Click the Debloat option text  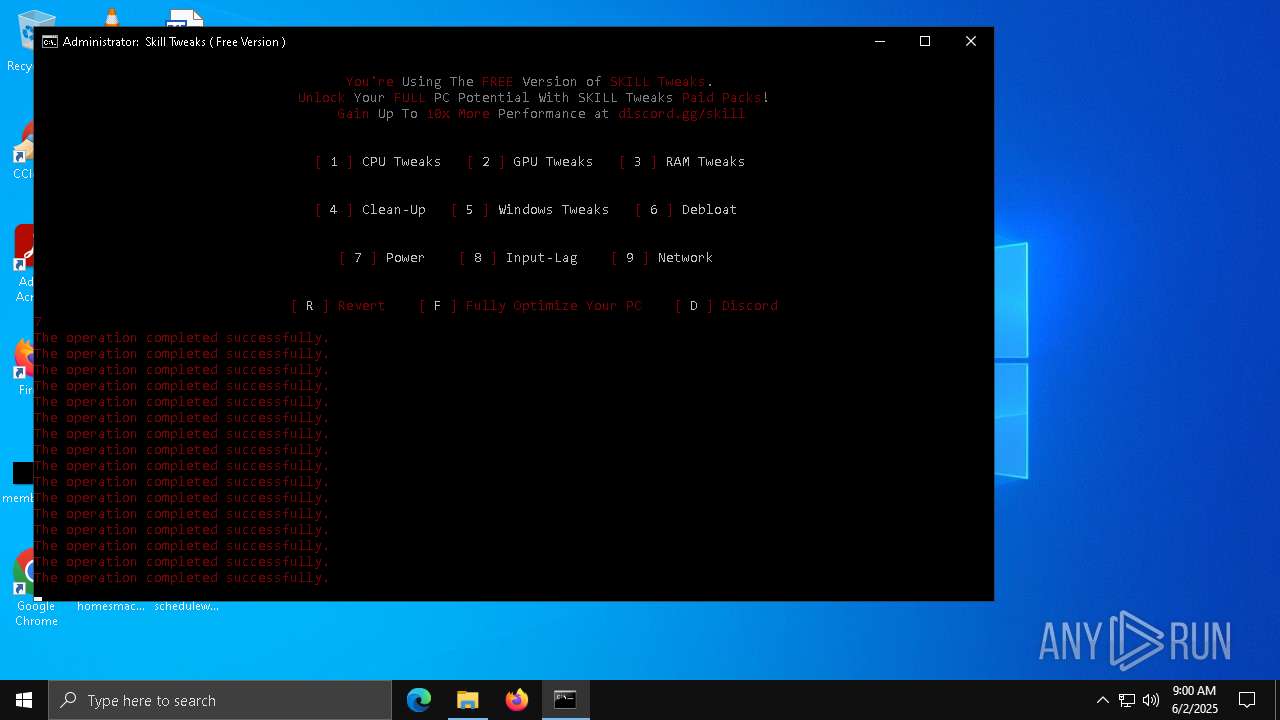click(709, 210)
